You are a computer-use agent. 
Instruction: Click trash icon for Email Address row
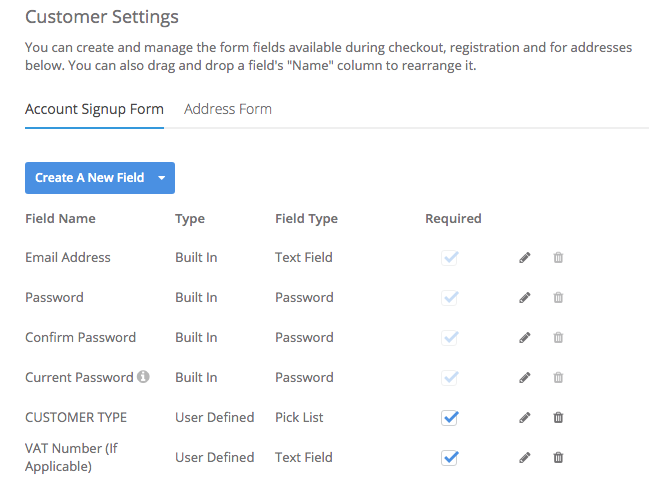click(x=558, y=258)
